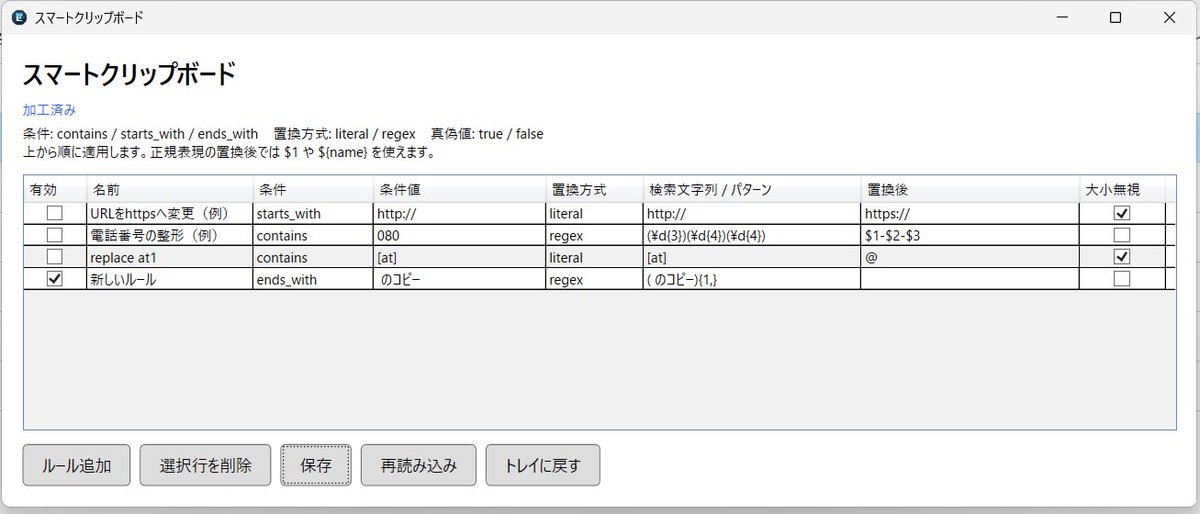Click the 条件値 cell containing 080
This screenshot has height=514, width=1200.
459,235
